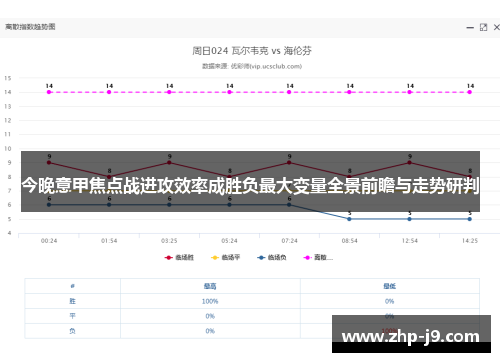The width and height of the screenshot is (500, 362).
Task: Select the red data point at 12:54
Action: point(409,163)
